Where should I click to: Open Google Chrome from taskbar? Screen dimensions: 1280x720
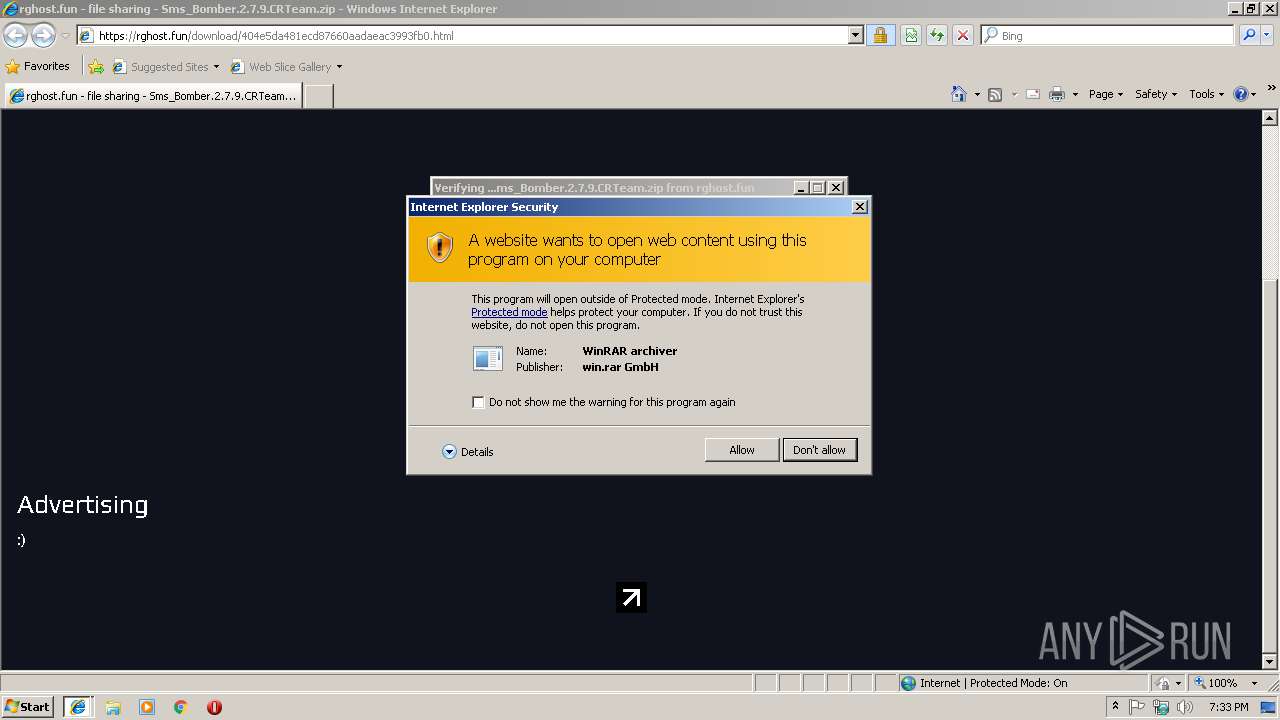click(x=181, y=707)
